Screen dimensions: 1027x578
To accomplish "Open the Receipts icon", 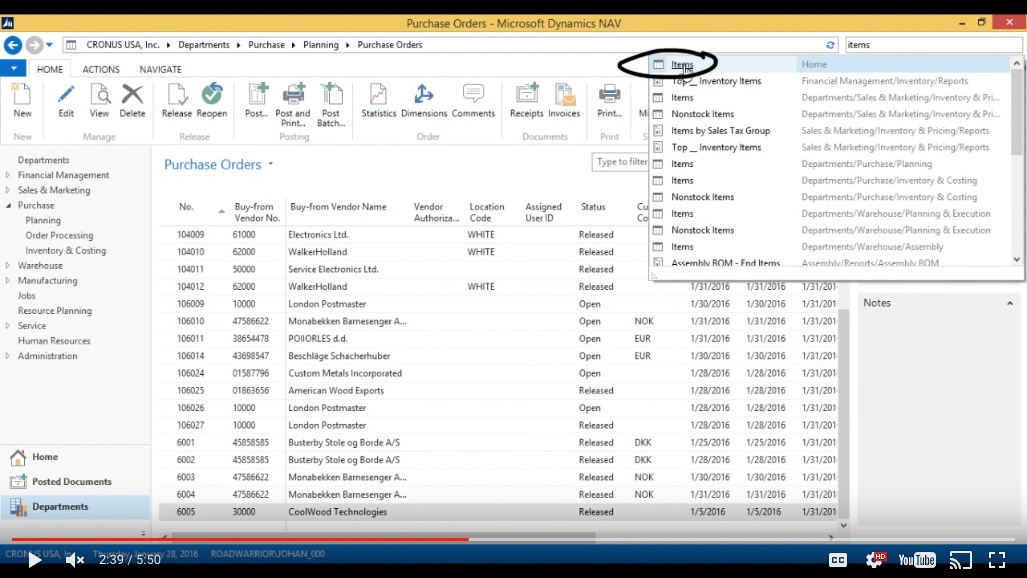I will (527, 94).
